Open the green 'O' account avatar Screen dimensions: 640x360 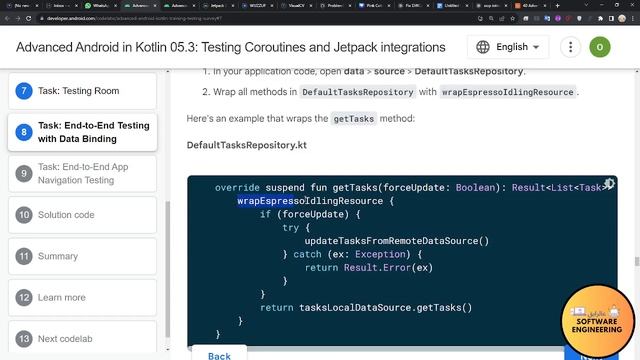pos(600,47)
